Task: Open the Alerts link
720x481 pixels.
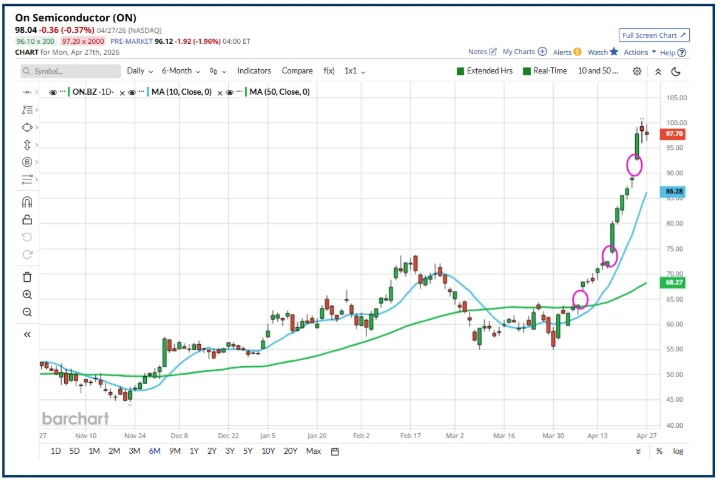Action: 562,52
